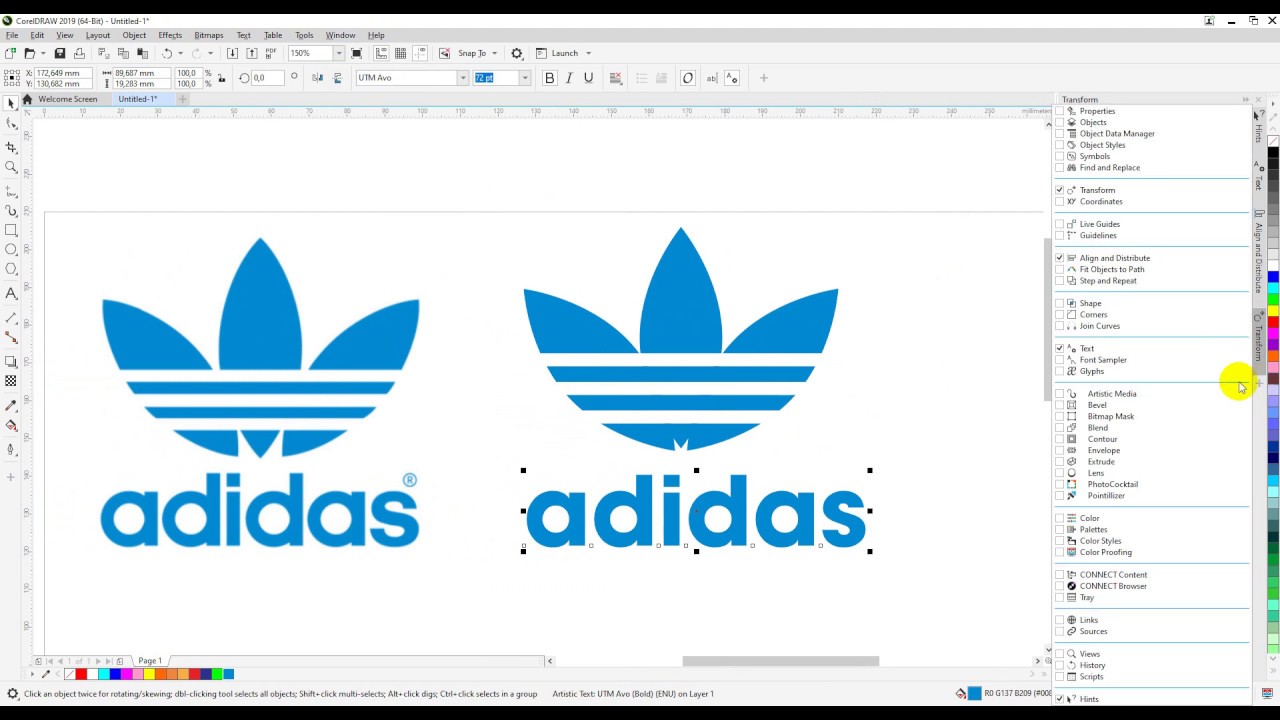Select the Color Eyedropper tool

pyautogui.click(x=11, y=405)
